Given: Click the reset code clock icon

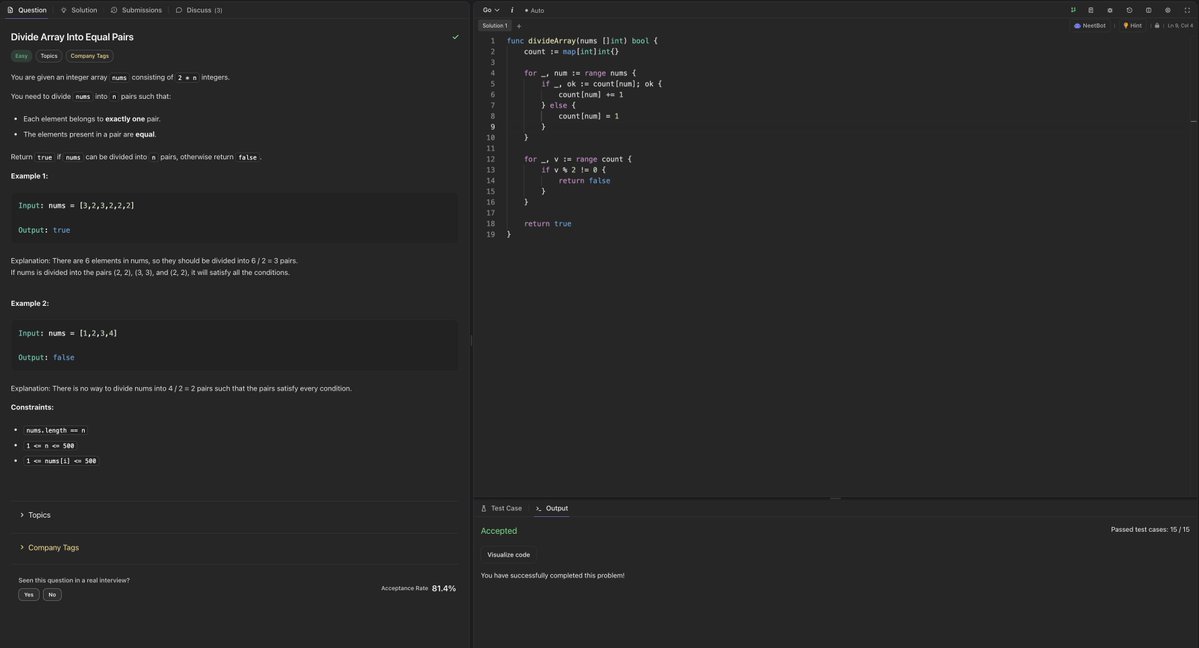Looking at the screenshot, I should click(1129, 10).
